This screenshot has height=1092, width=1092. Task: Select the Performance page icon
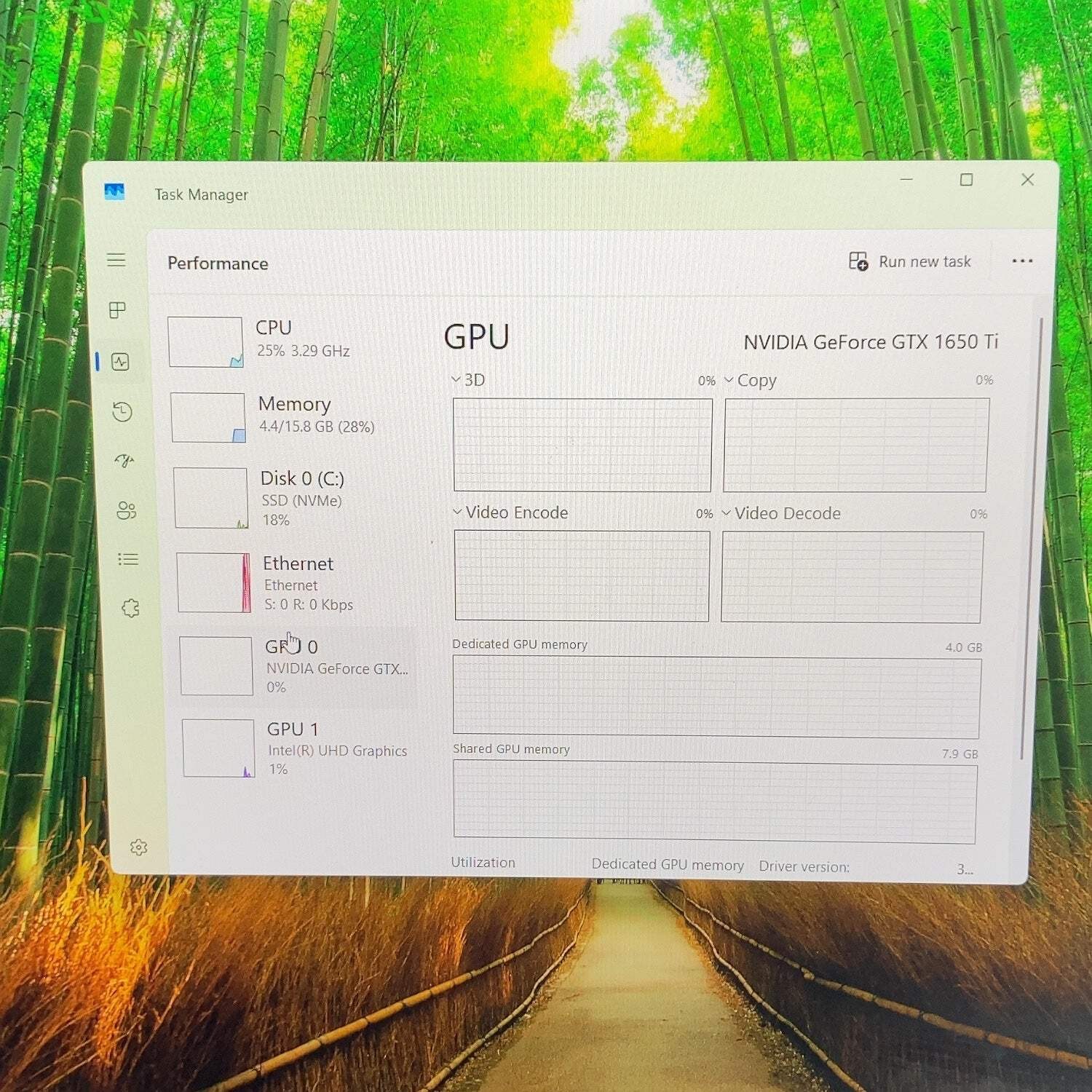[120, 362]
